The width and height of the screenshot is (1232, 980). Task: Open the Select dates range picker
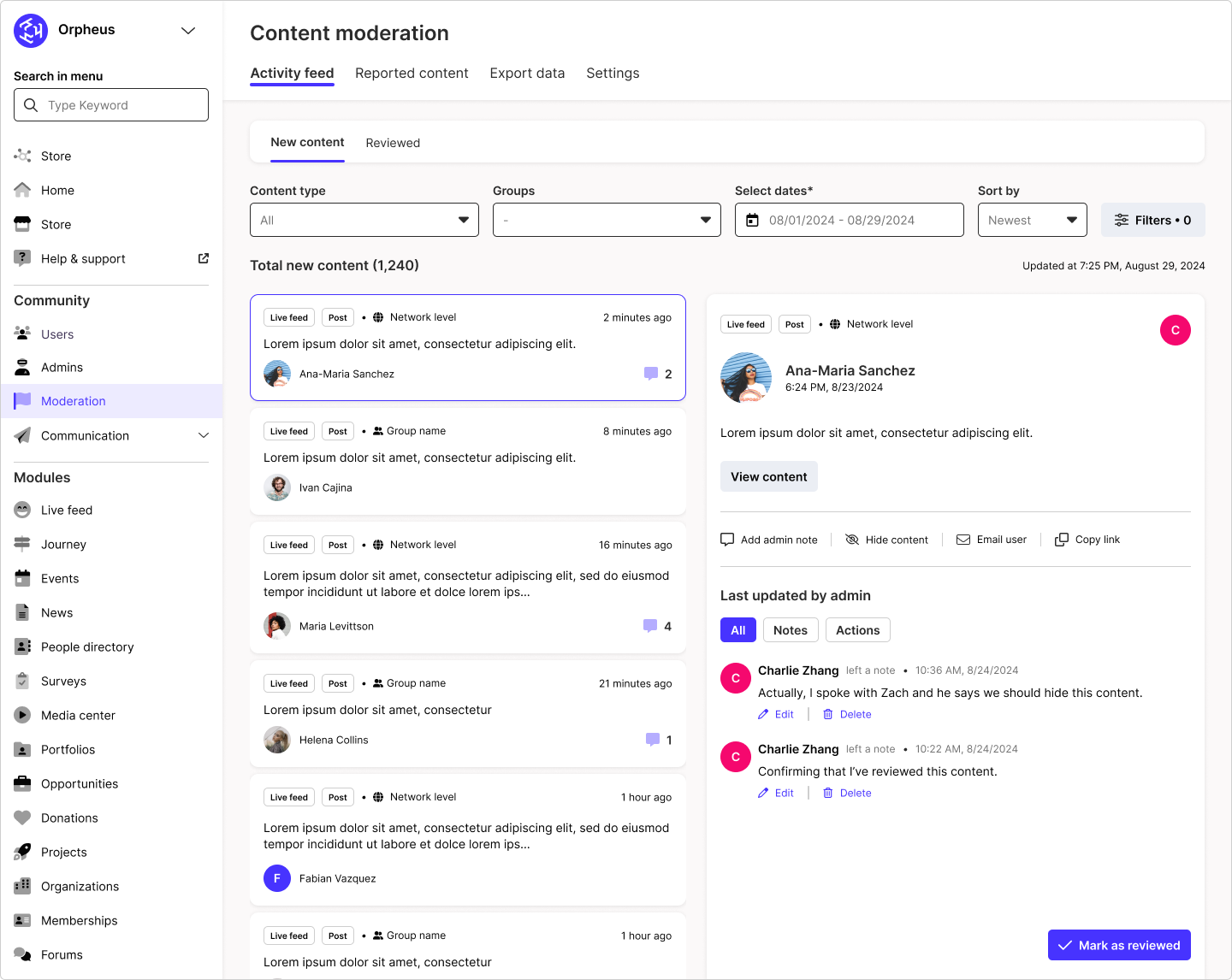pyautogui.click(x=849, y=220)
